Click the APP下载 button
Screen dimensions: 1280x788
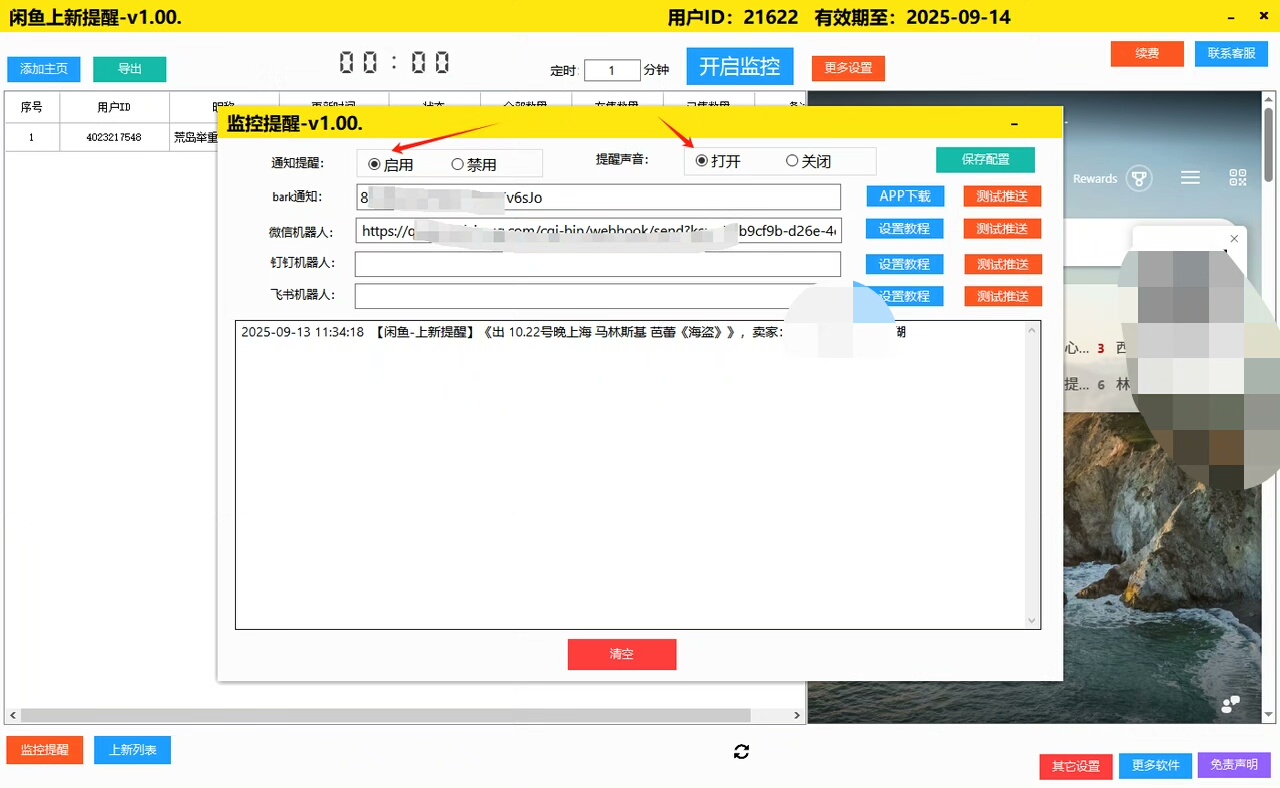[x=905, y=196]
